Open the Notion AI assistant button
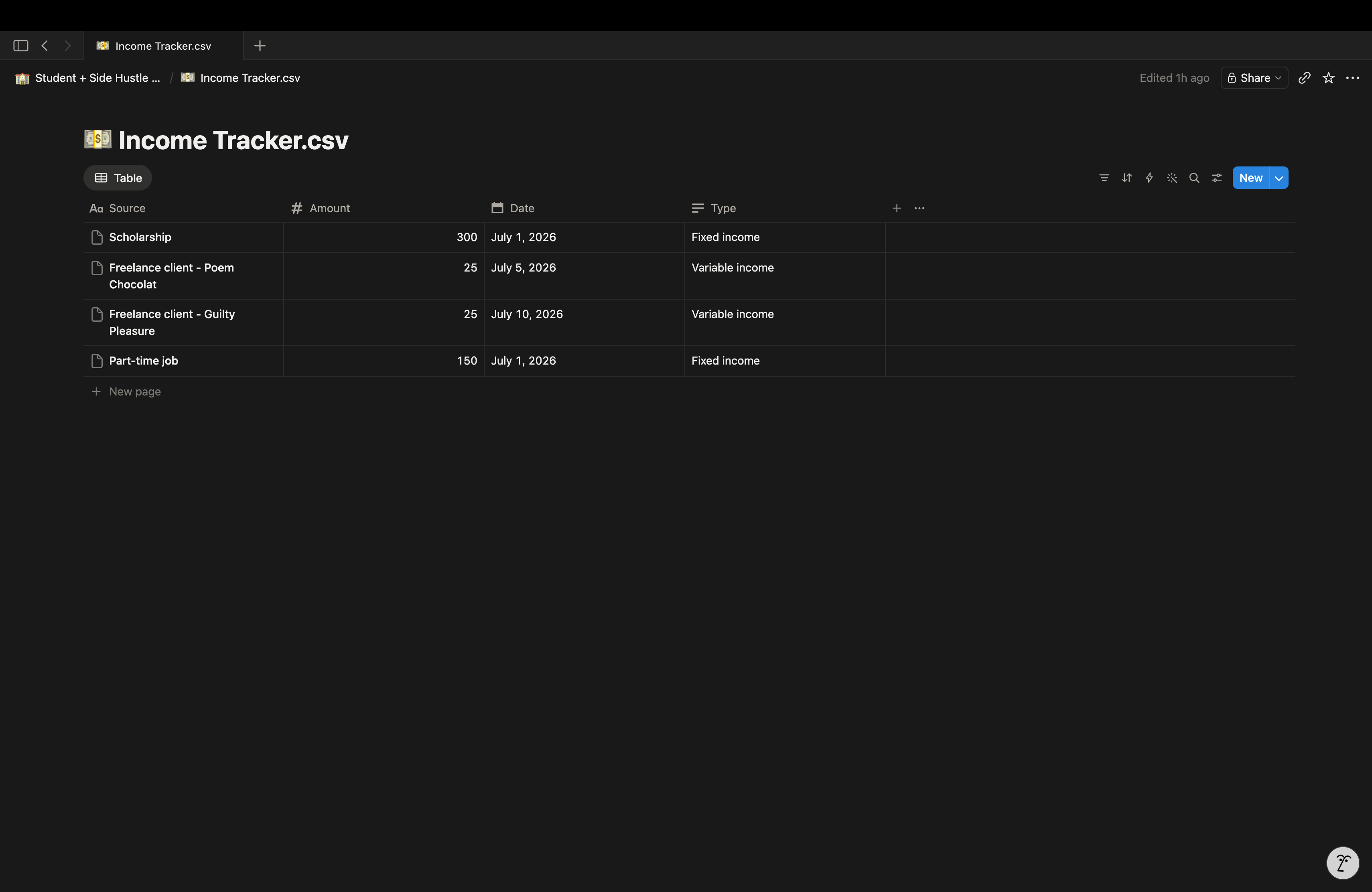This screenshot has width=1372, height=892. tap(1343, 863)
